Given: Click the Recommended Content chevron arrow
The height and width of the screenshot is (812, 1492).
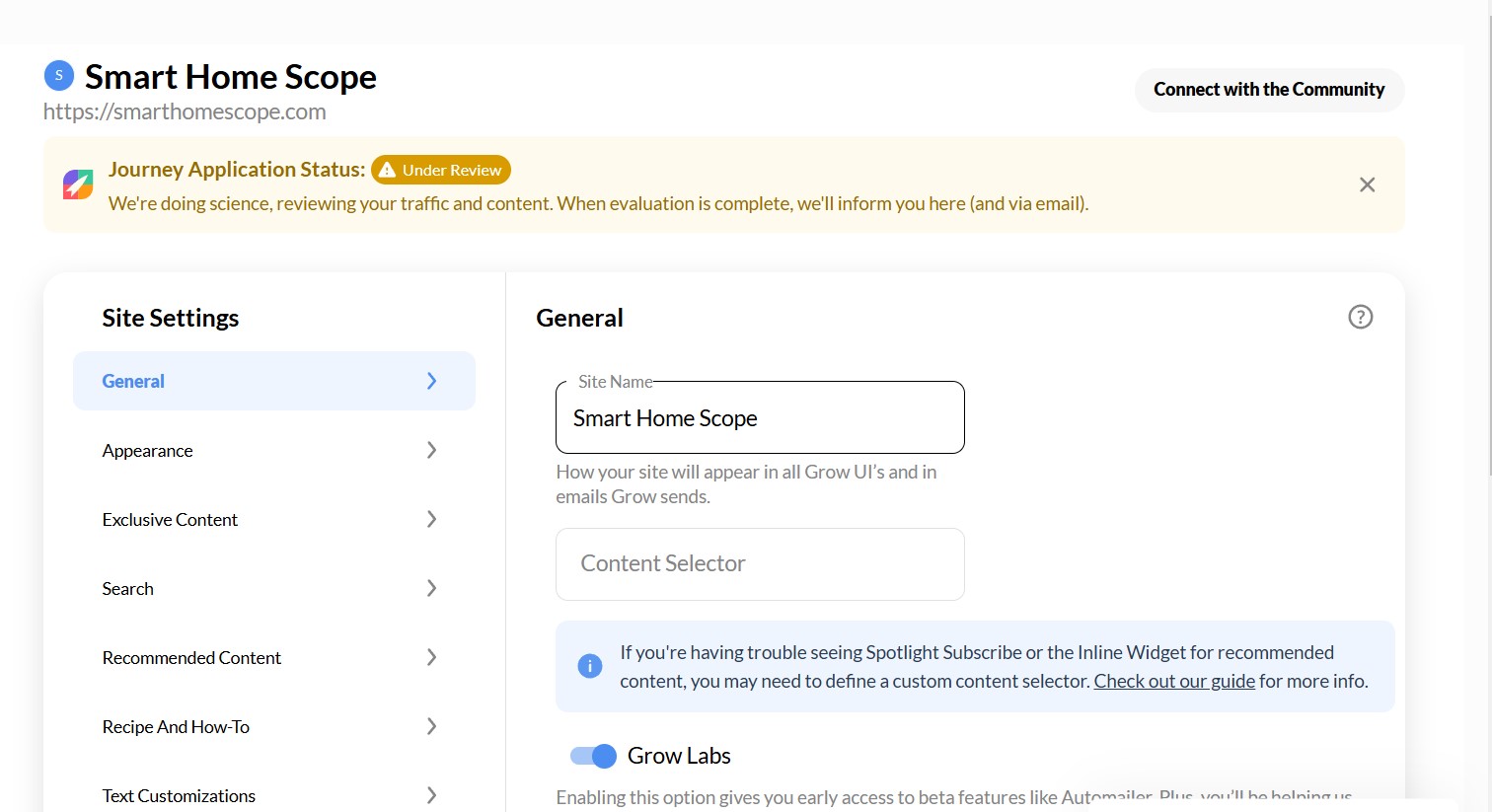Looking at the screenshot, I should (x=431, y=657).
